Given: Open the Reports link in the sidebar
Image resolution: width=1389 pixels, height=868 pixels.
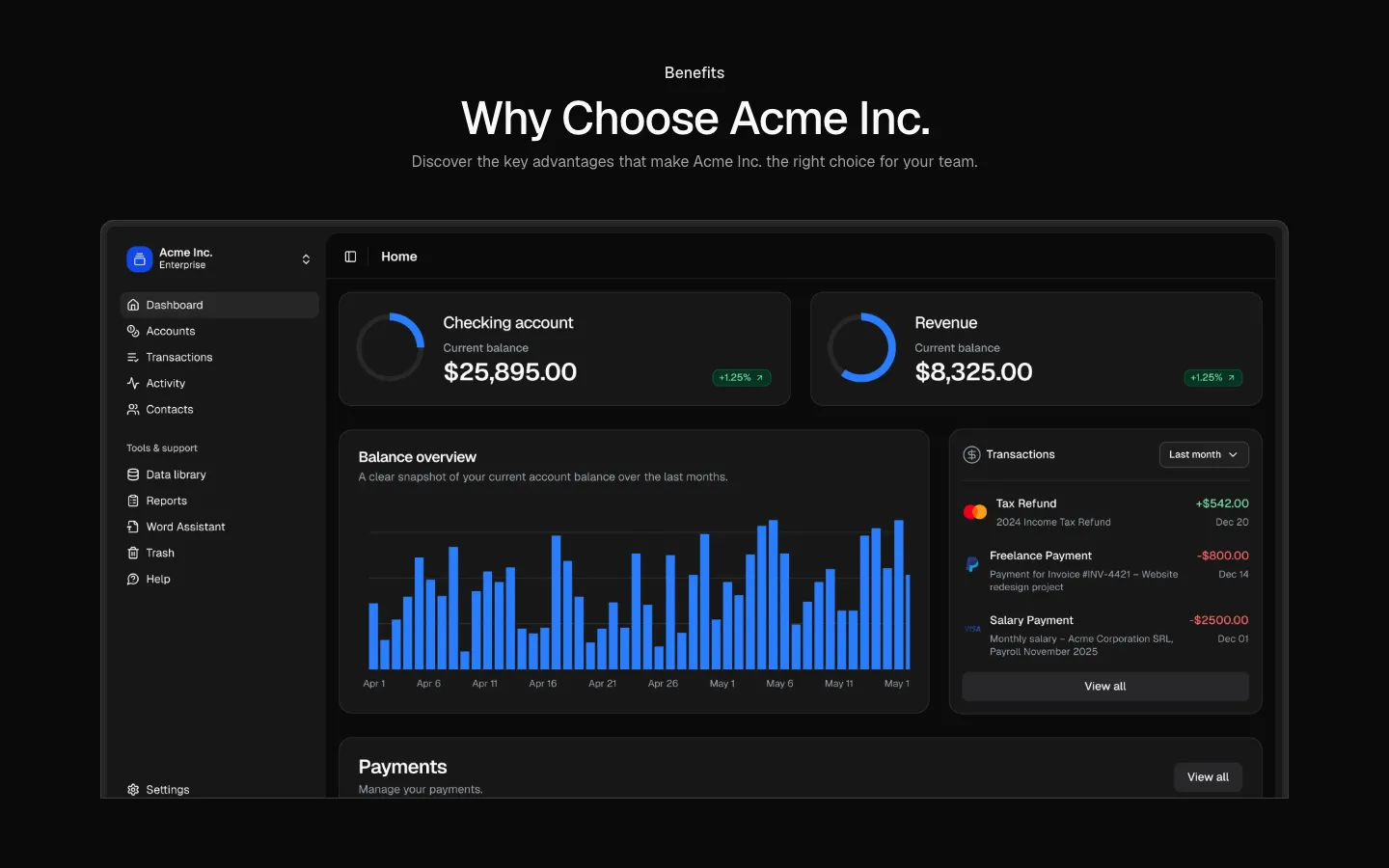Looking at the screenshot, I should pos(219,501).
